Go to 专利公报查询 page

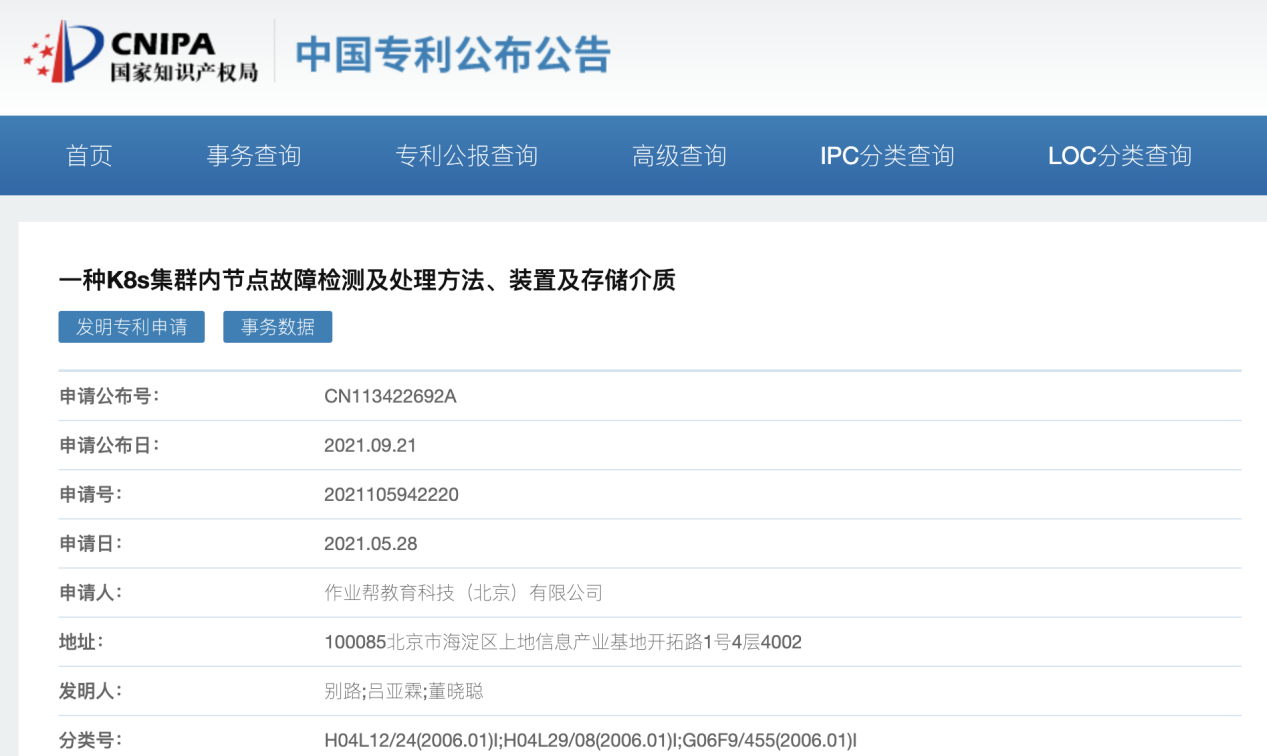click(x=466, y=156)
